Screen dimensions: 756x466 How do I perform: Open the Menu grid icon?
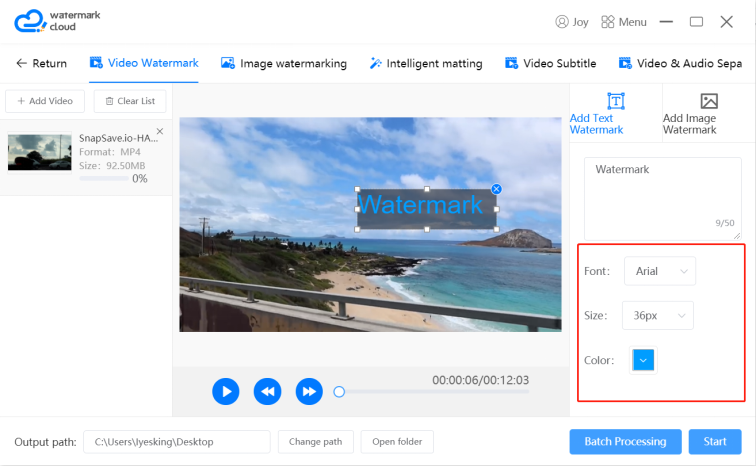pyautogui.click(x=608, y=22)
